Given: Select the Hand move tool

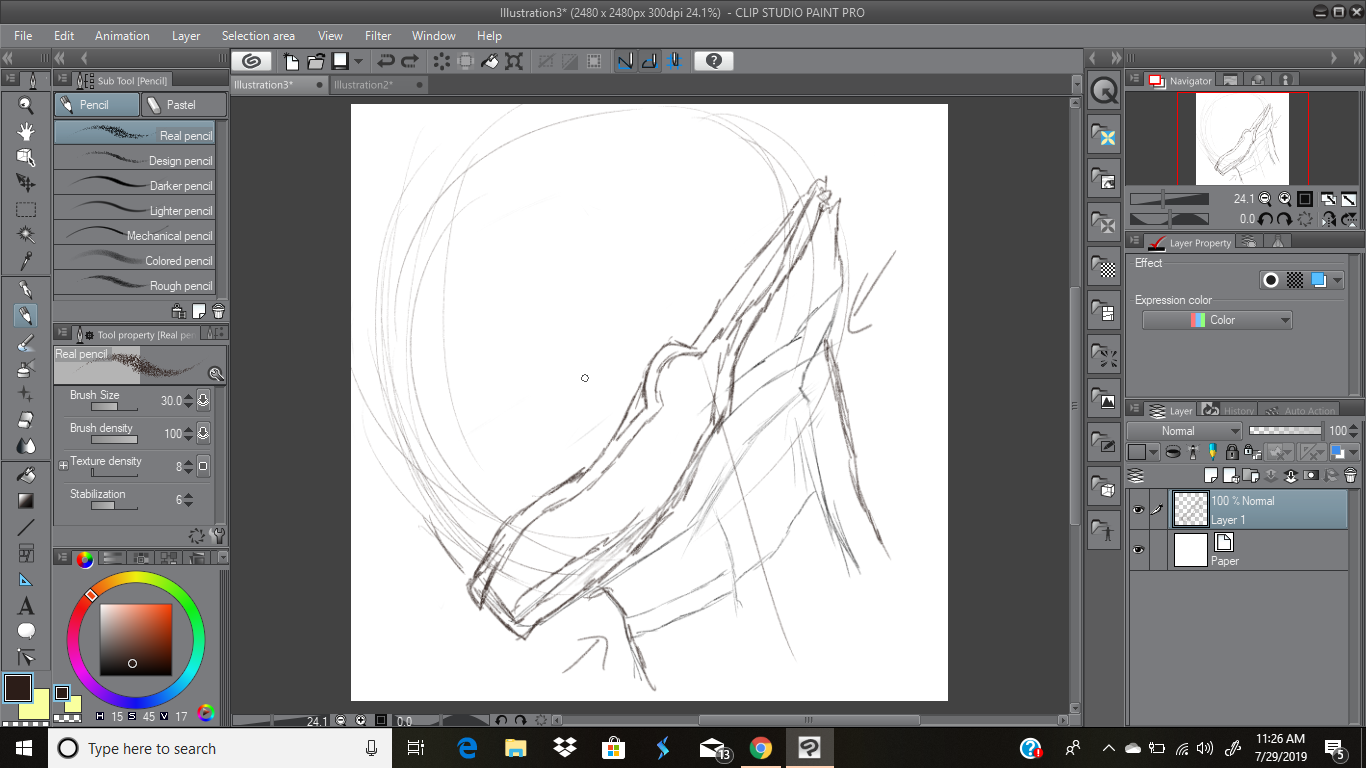Looking at the screenshot, I should tap(26, 132).
